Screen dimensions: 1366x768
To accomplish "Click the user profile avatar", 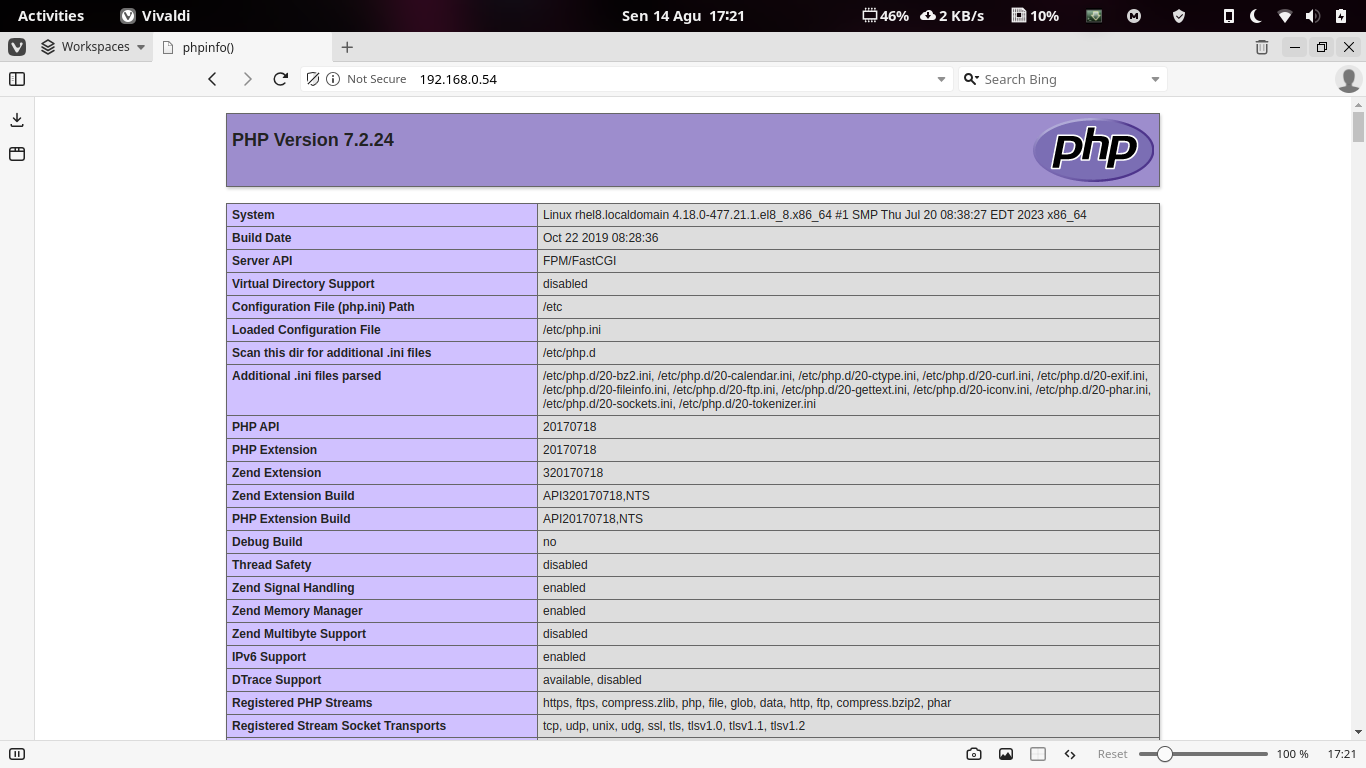I will 1347,79.
